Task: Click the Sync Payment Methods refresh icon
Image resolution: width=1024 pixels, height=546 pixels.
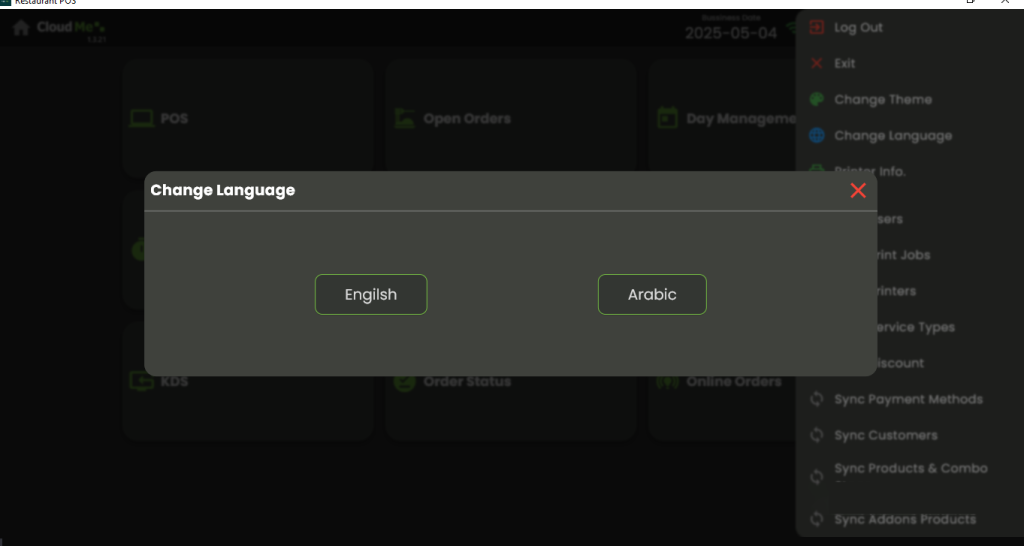Action: pyautogui.click(x=817, y=400)
